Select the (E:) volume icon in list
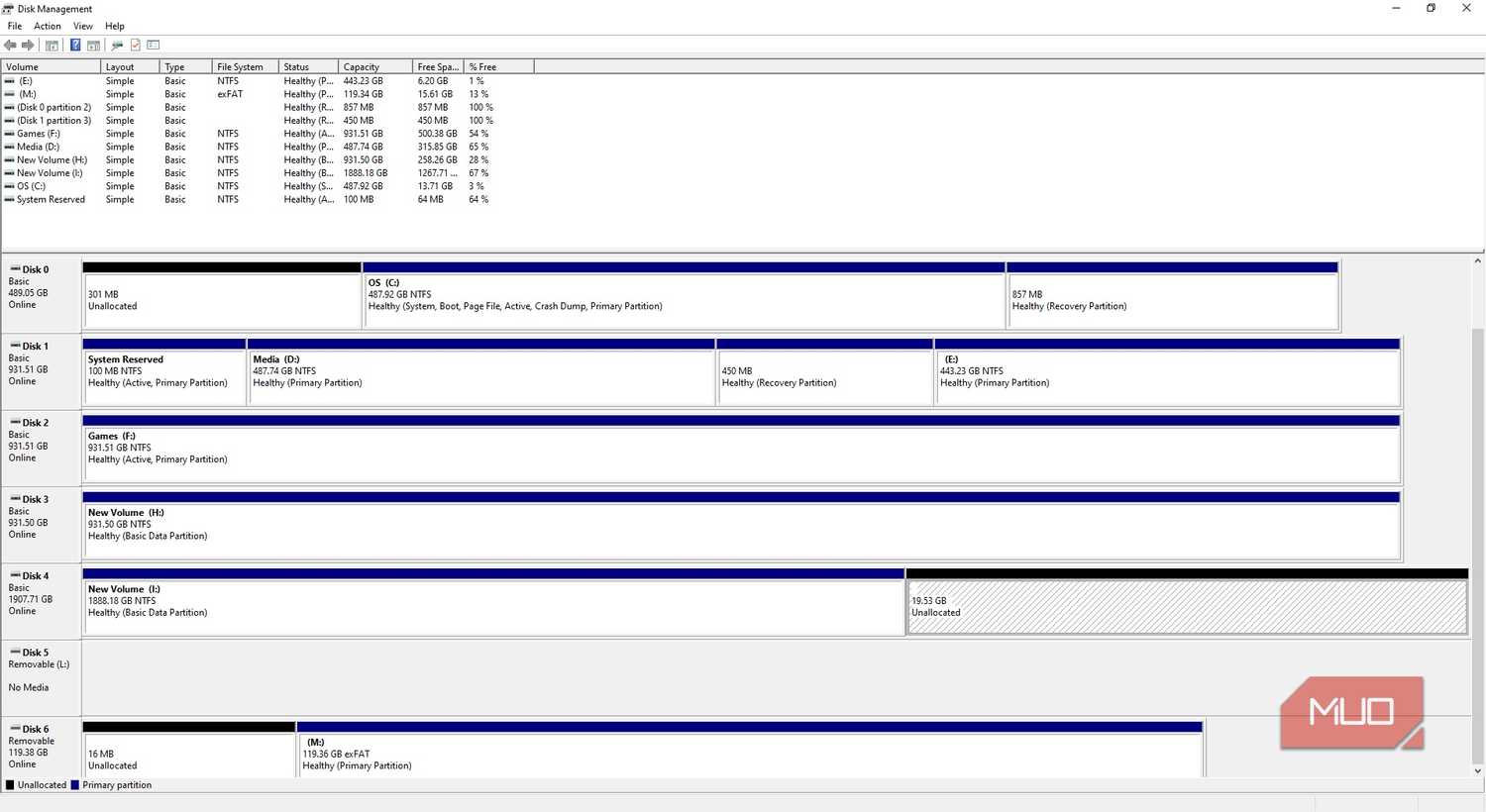1486x812 pixels. pyautogui.click(x=10, y=81)
